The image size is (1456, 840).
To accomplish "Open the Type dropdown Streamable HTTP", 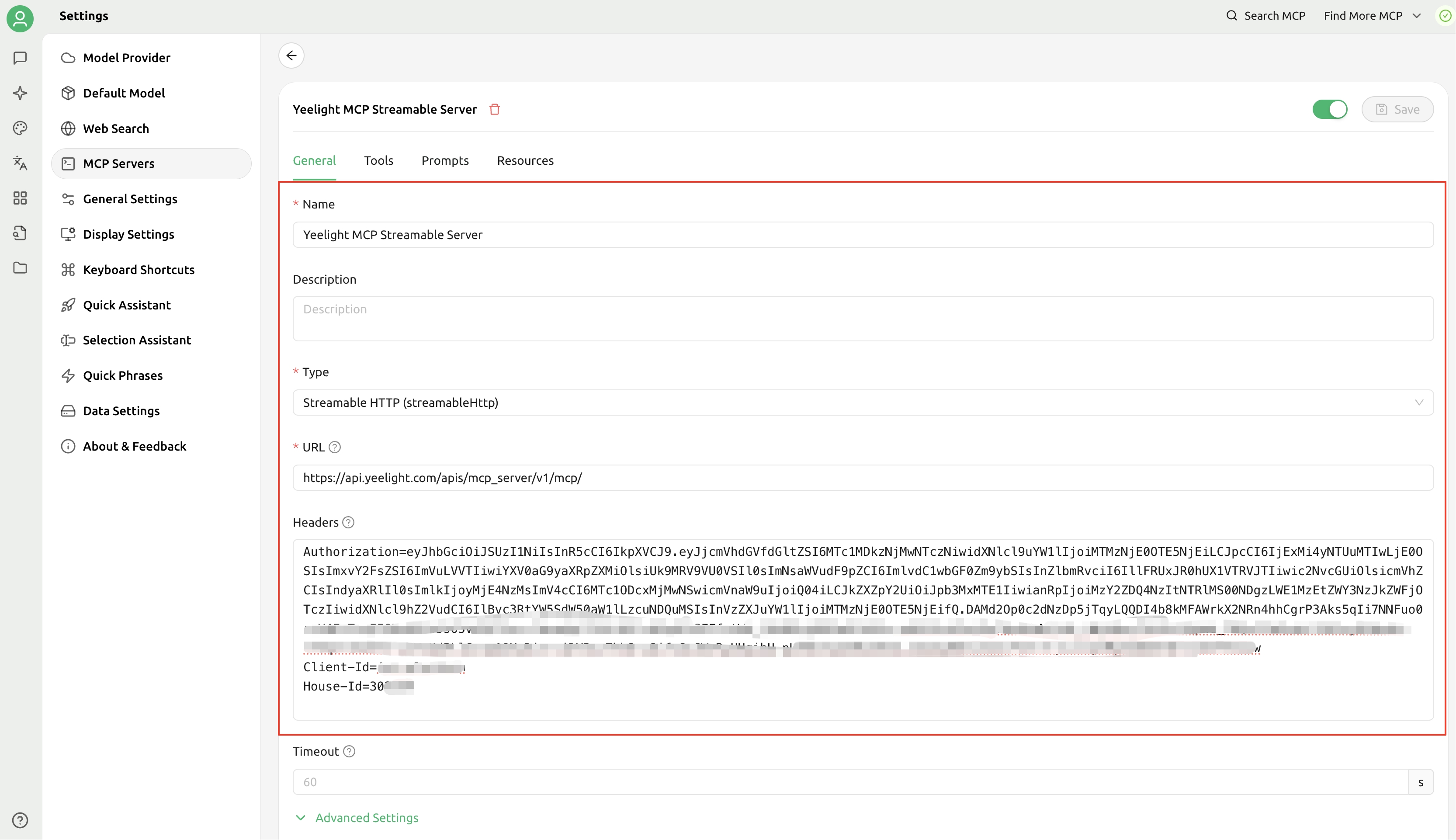I will click(x=863, y=403).
